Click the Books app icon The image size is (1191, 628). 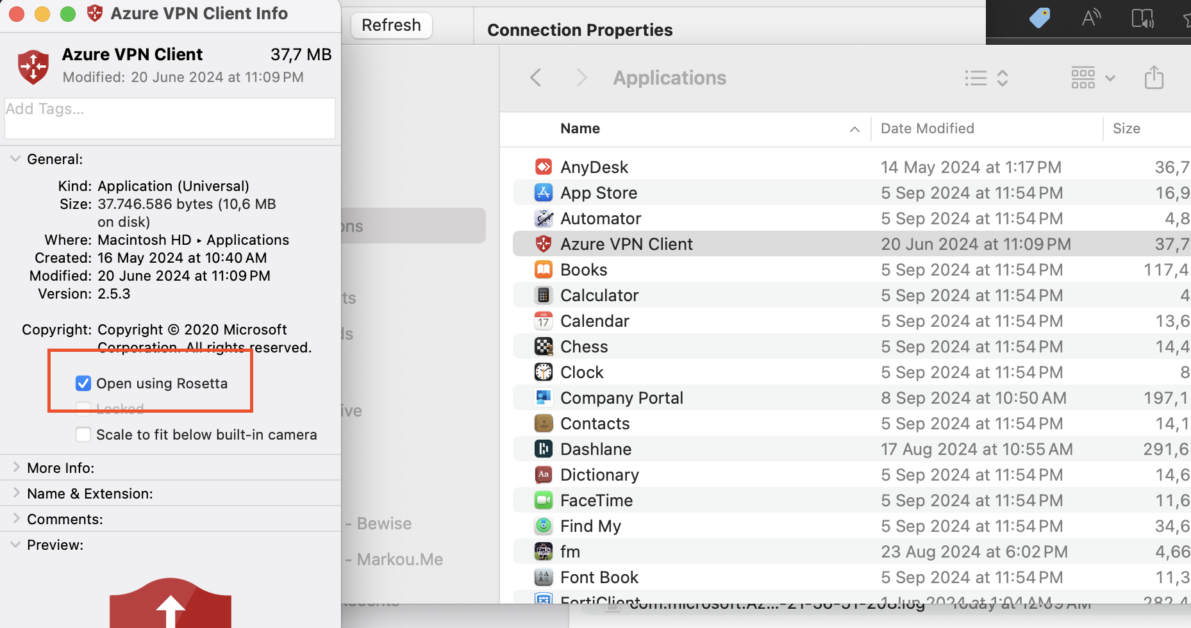[543, 270]
